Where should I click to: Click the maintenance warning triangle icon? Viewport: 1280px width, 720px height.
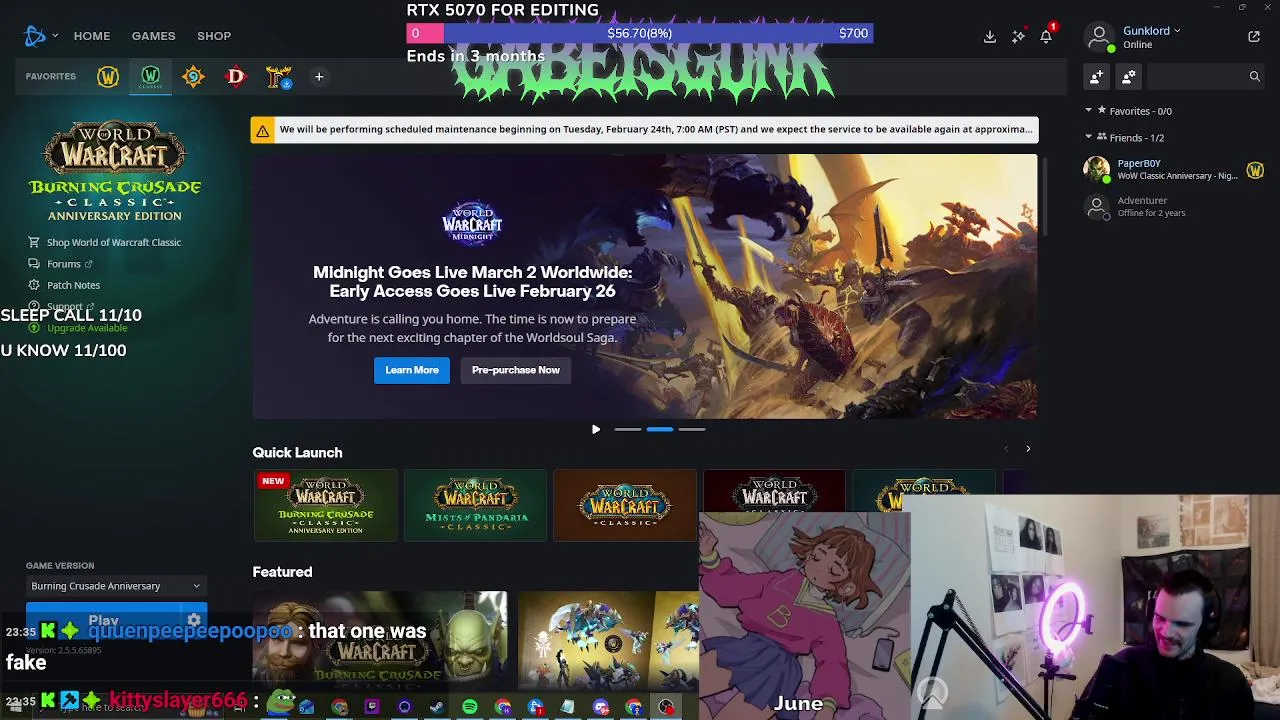[262, 130]
